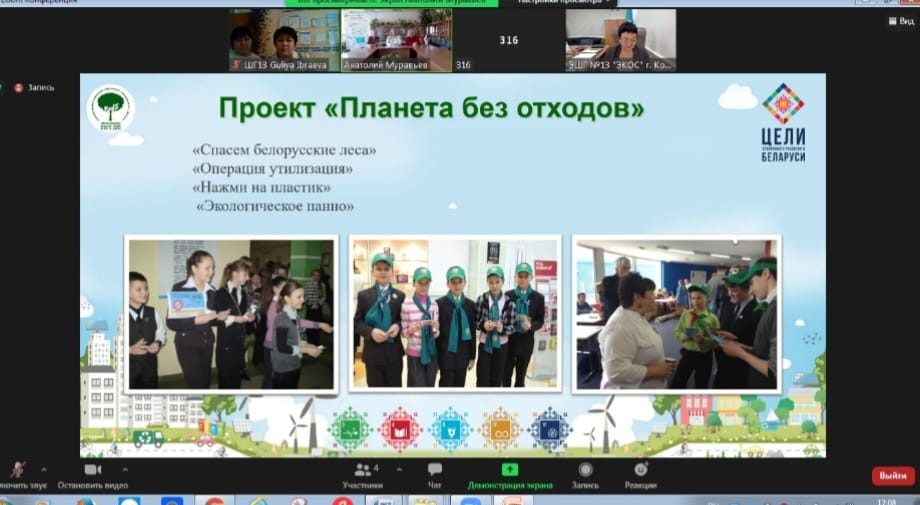
Task: Click the green SDG ornament icon on slide
Action: point(350,430)
